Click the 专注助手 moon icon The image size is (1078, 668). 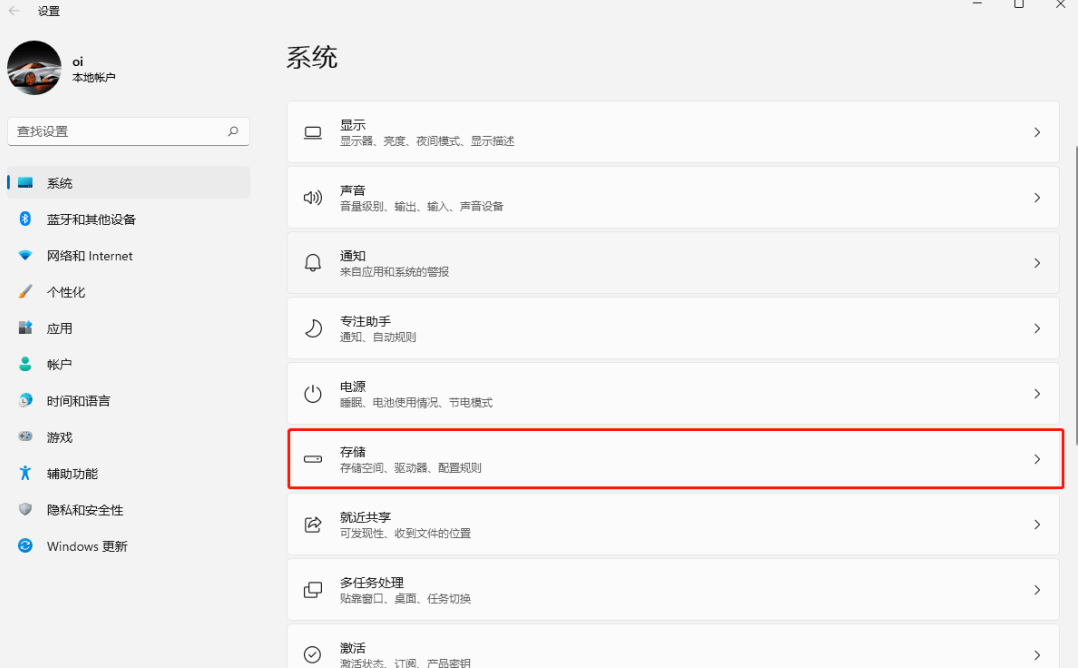pyautogui.click(x=313, y=328)
